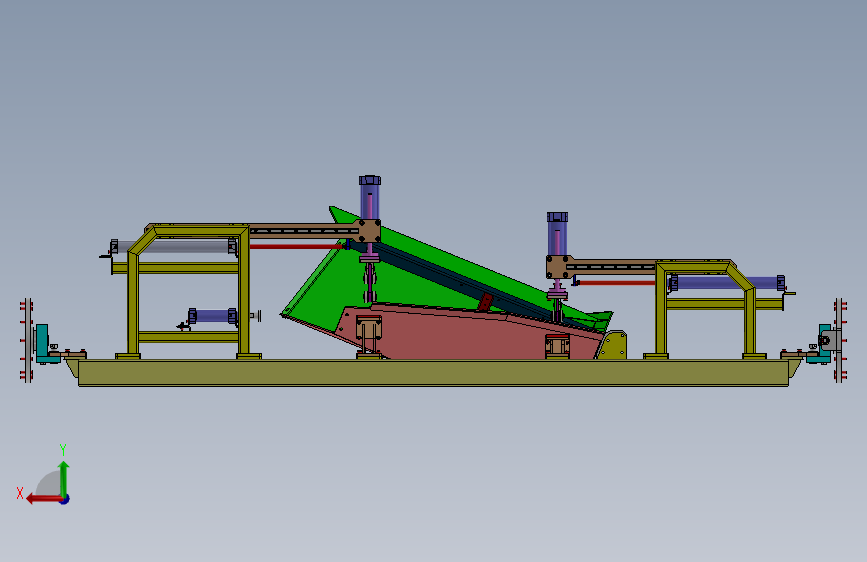Select the left end vertical flange plate
867x562 pixels.
[28, 340]
